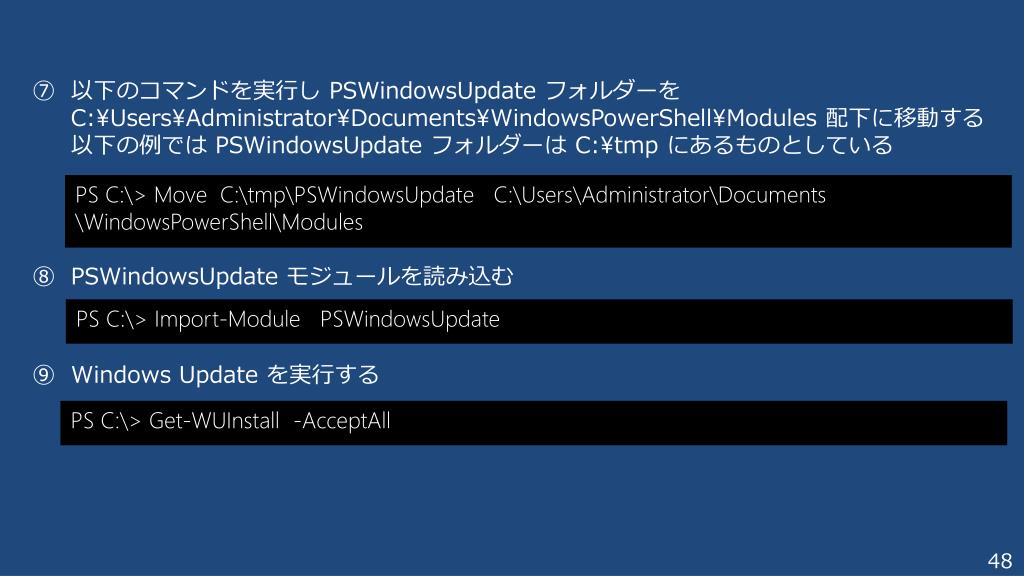This screenshot has height=576, width=1024.
Task: Click the Modules folder path line
Action: coord(526,118)
